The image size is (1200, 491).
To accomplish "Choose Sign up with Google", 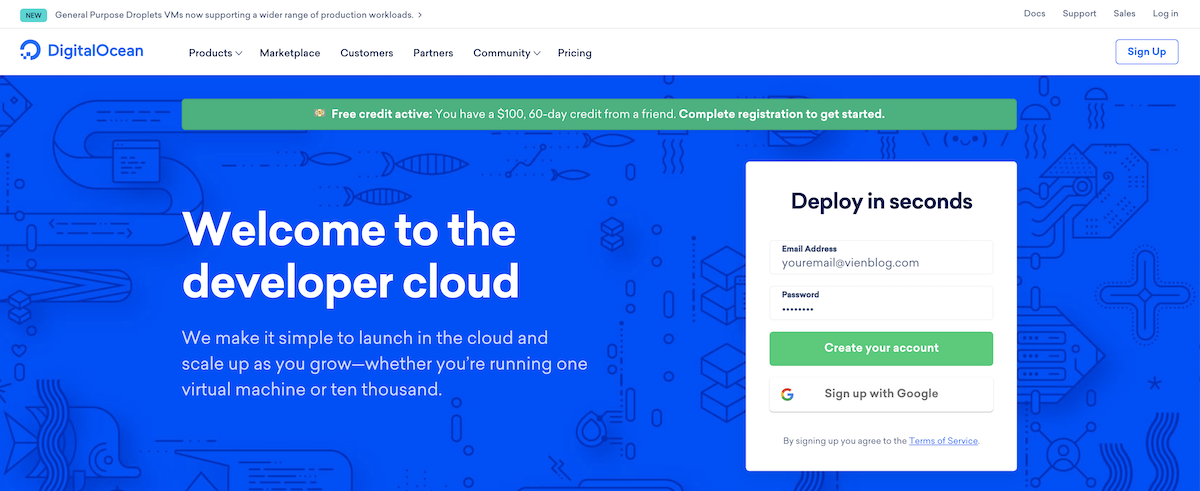I will coord(881,394).
